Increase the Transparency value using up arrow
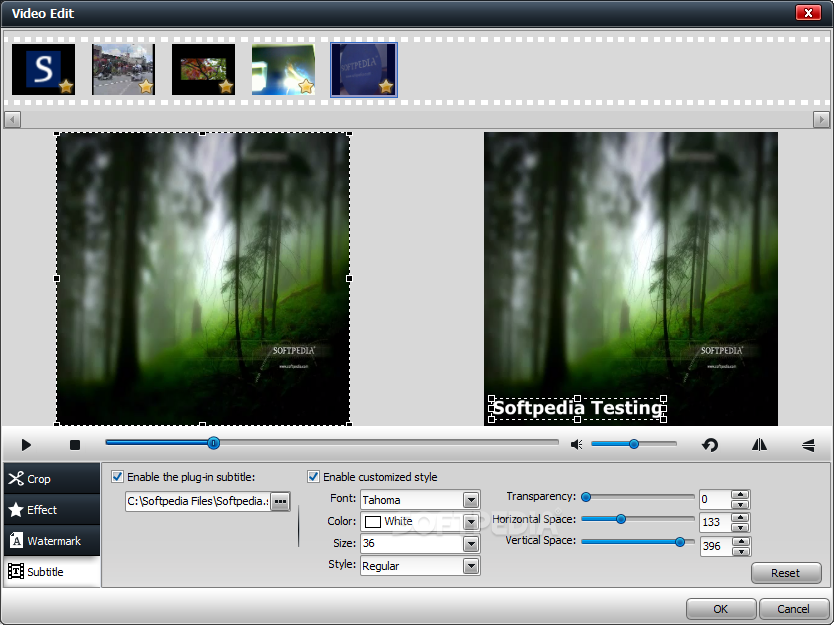The image size is (834, 625). (740, 494)
